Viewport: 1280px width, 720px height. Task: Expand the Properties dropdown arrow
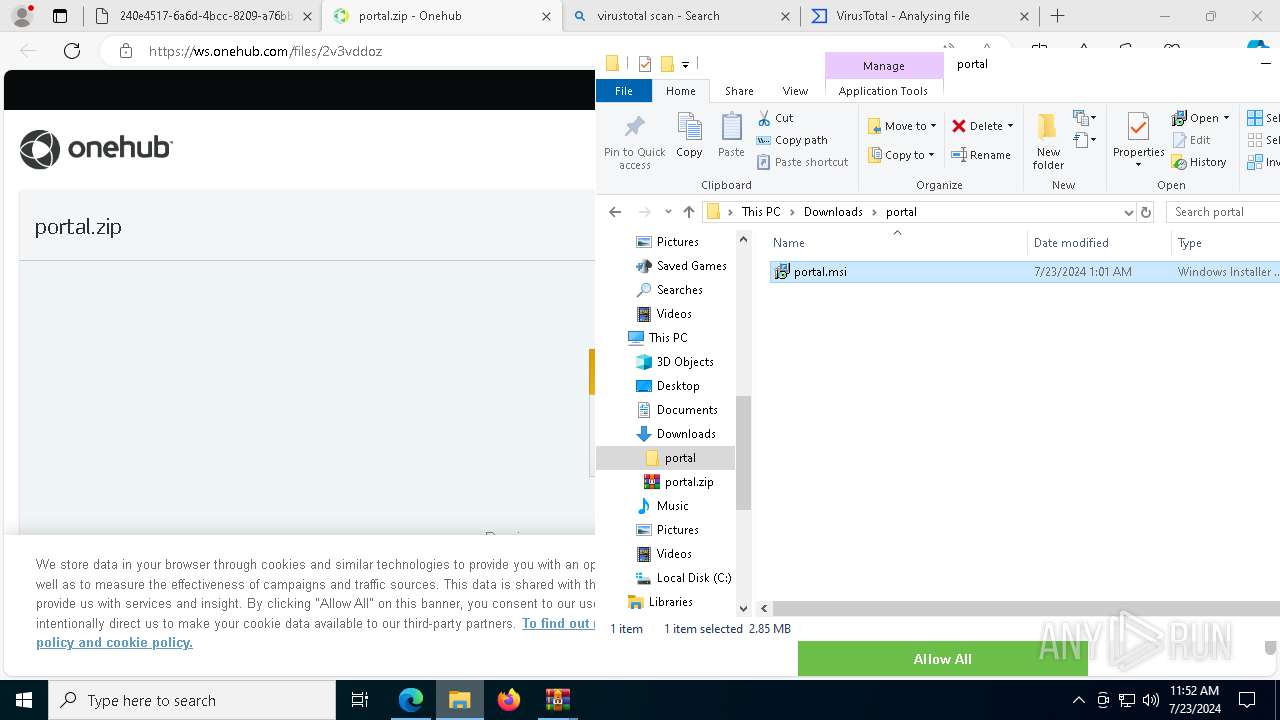pyautogui.click(x=1138, y=165)
